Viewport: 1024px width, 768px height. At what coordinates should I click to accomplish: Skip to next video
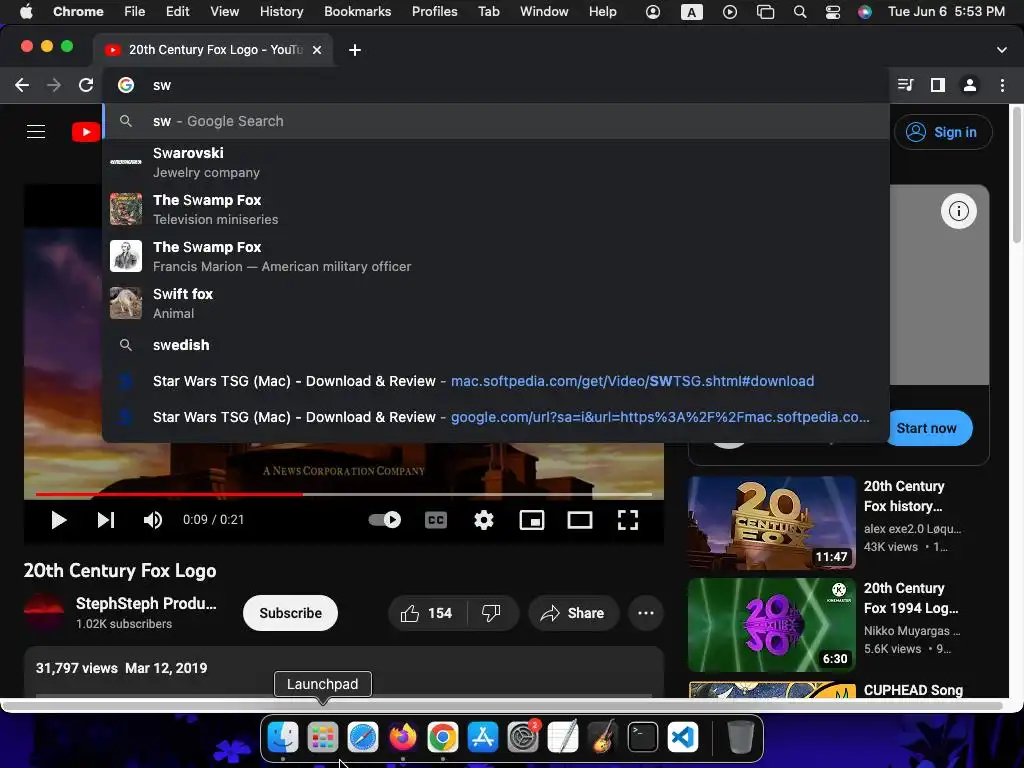[106, 520]
